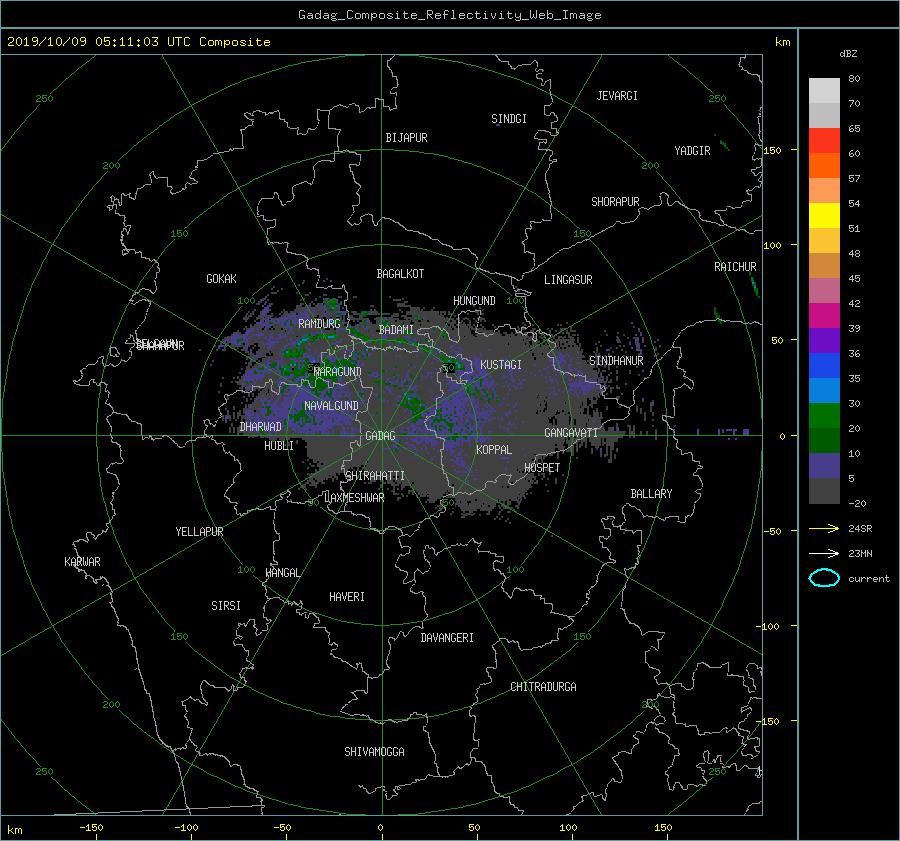Image resolution: width=900 pixels, height=841 pixels.
Task: Click the '23MN' legend text
Action: [860, 554]
